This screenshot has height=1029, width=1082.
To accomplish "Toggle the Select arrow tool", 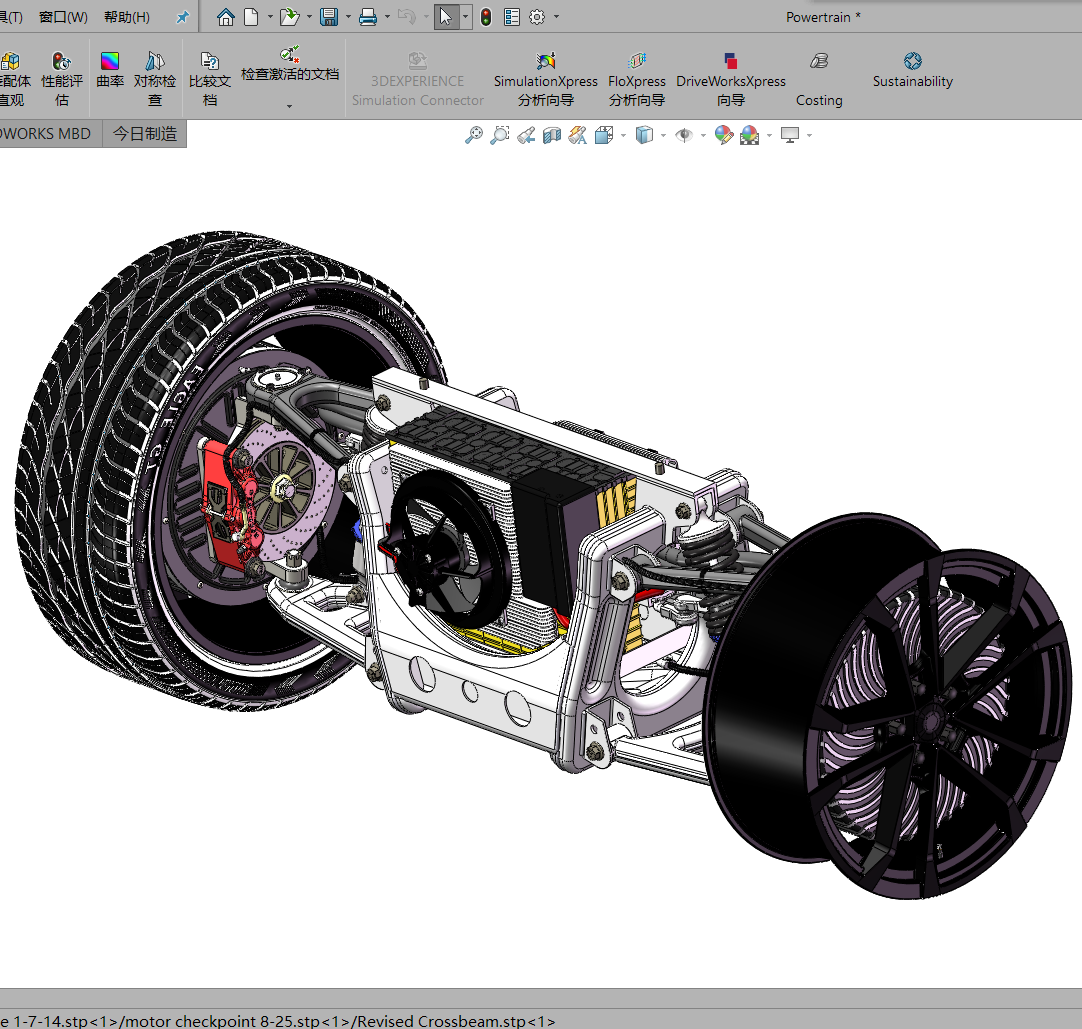I will (446, 17).
